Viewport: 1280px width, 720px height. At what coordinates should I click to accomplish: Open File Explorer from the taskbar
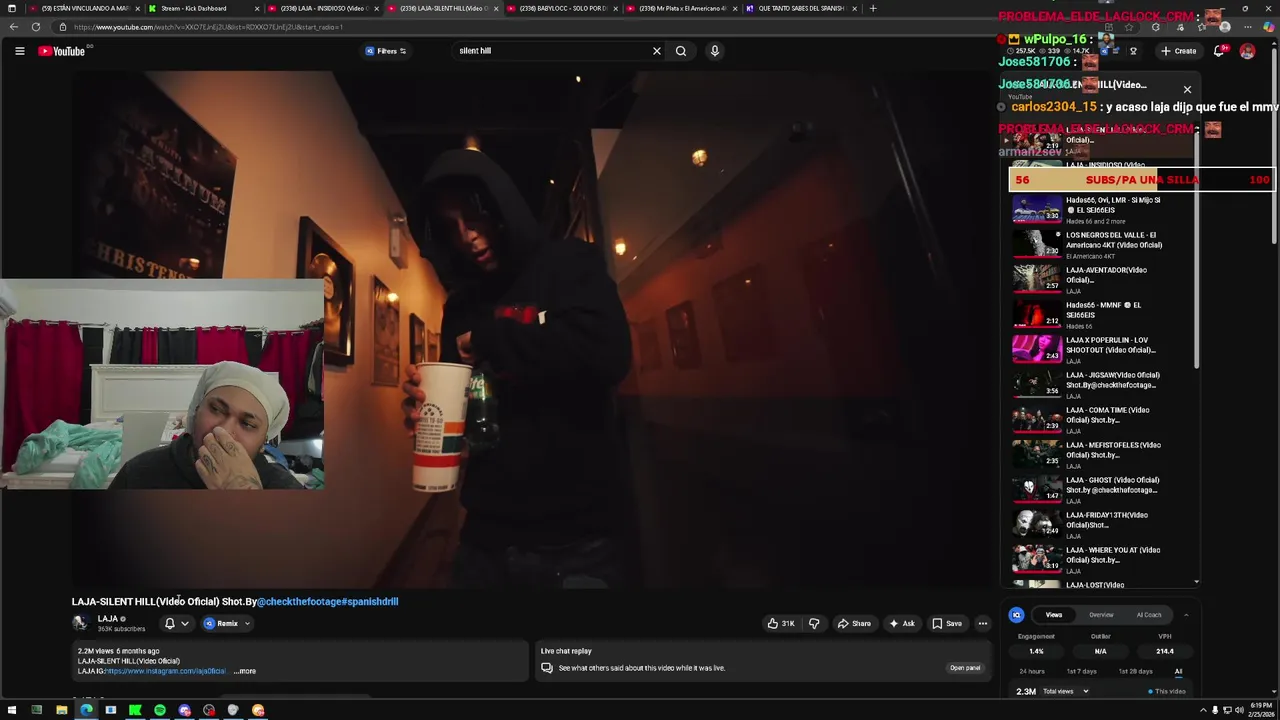coord(61,710)
